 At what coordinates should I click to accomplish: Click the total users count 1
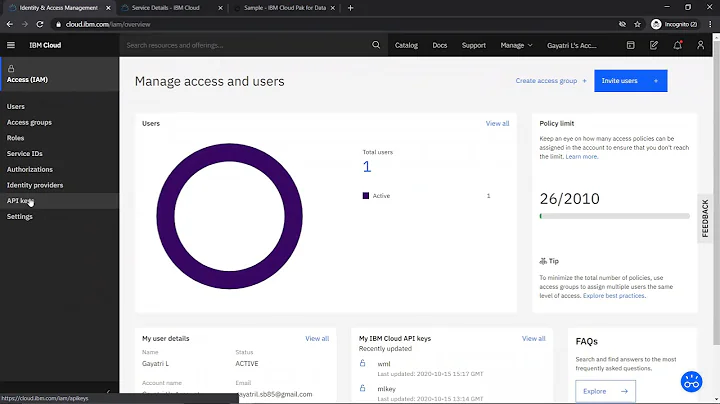pos(366,167)
